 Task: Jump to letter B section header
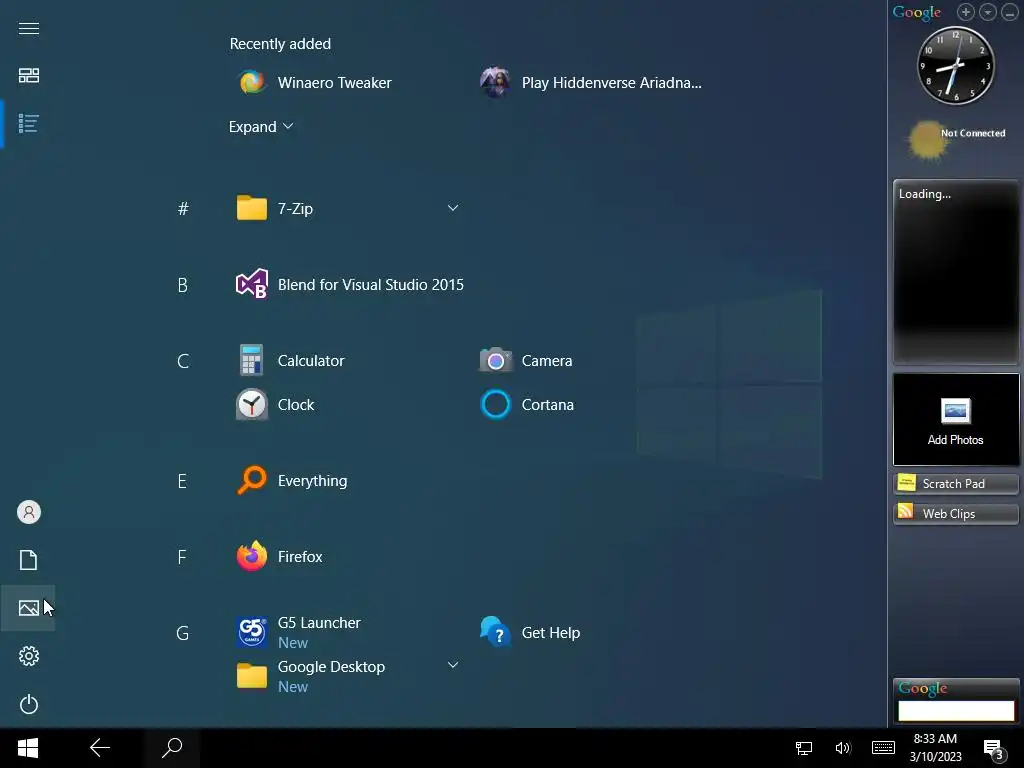tap(183, 285)
